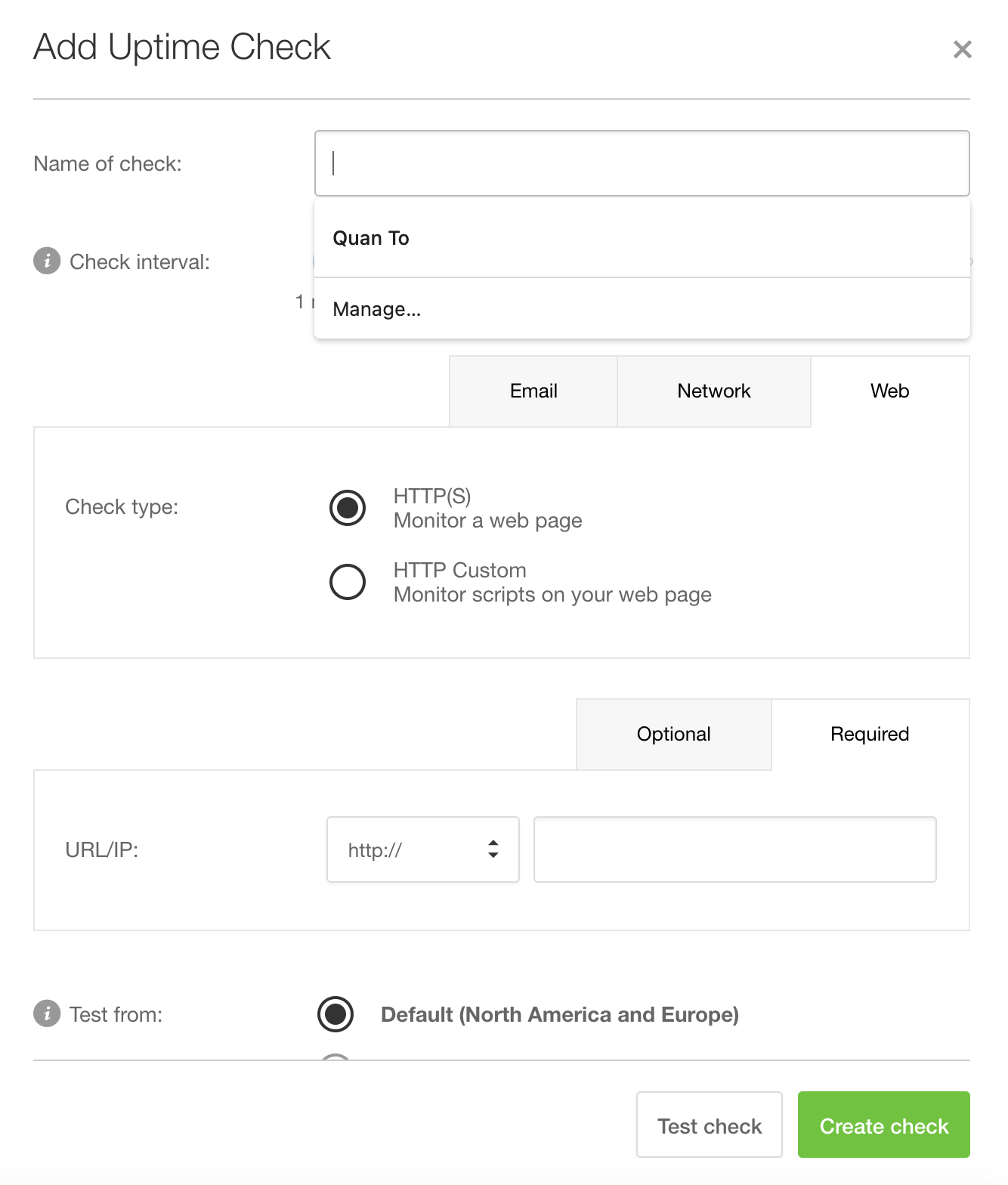1008x1185 pixels.
Task: Choose the Quan To autofill suggestion
Action: [x=371, y=238]
